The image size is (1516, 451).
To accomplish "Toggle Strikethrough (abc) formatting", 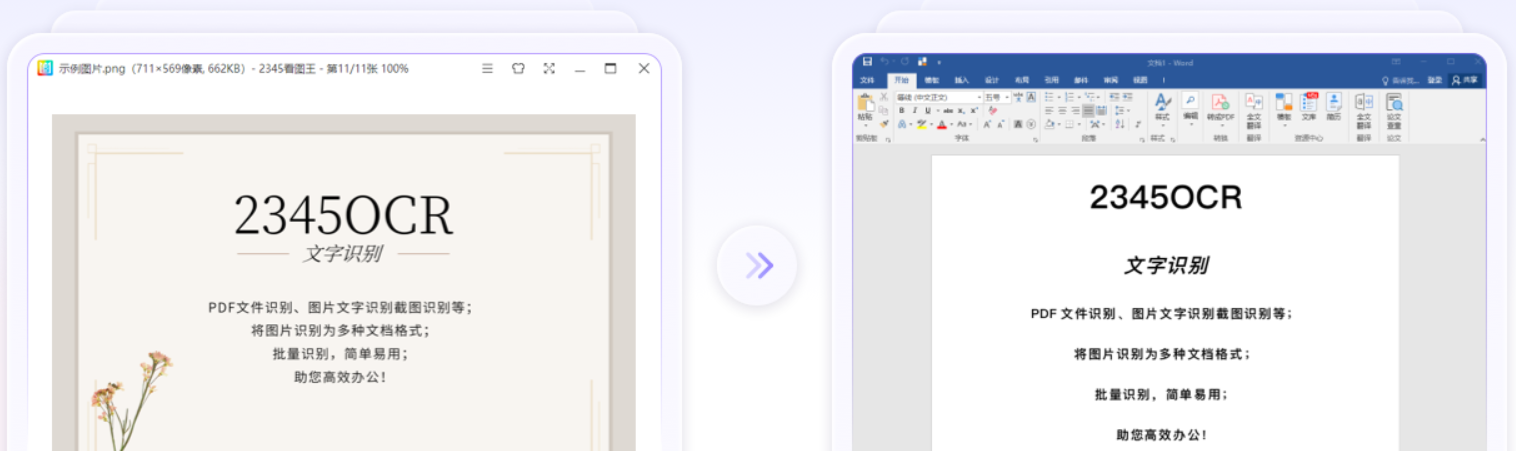I will click(948, 110).
